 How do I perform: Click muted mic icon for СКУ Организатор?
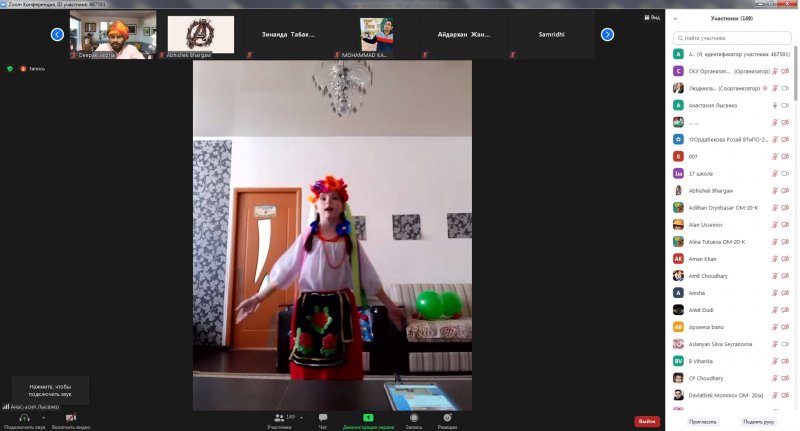pos(775,71)
